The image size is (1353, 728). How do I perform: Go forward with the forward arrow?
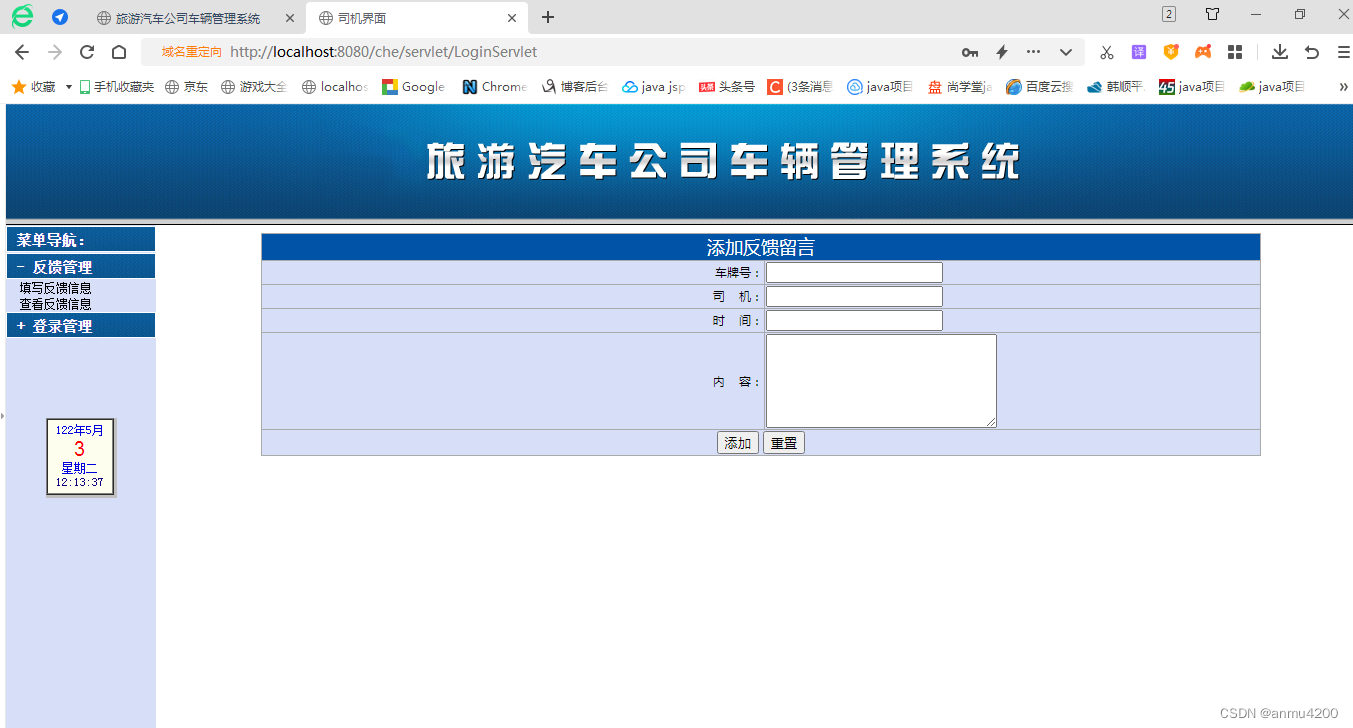(55, 52)
